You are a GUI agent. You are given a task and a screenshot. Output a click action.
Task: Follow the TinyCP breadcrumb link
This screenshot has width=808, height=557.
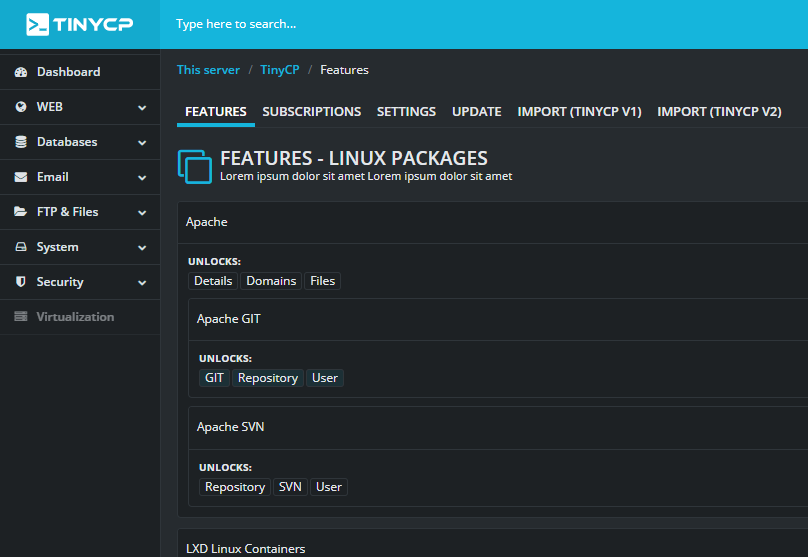(x=280, y=70)
